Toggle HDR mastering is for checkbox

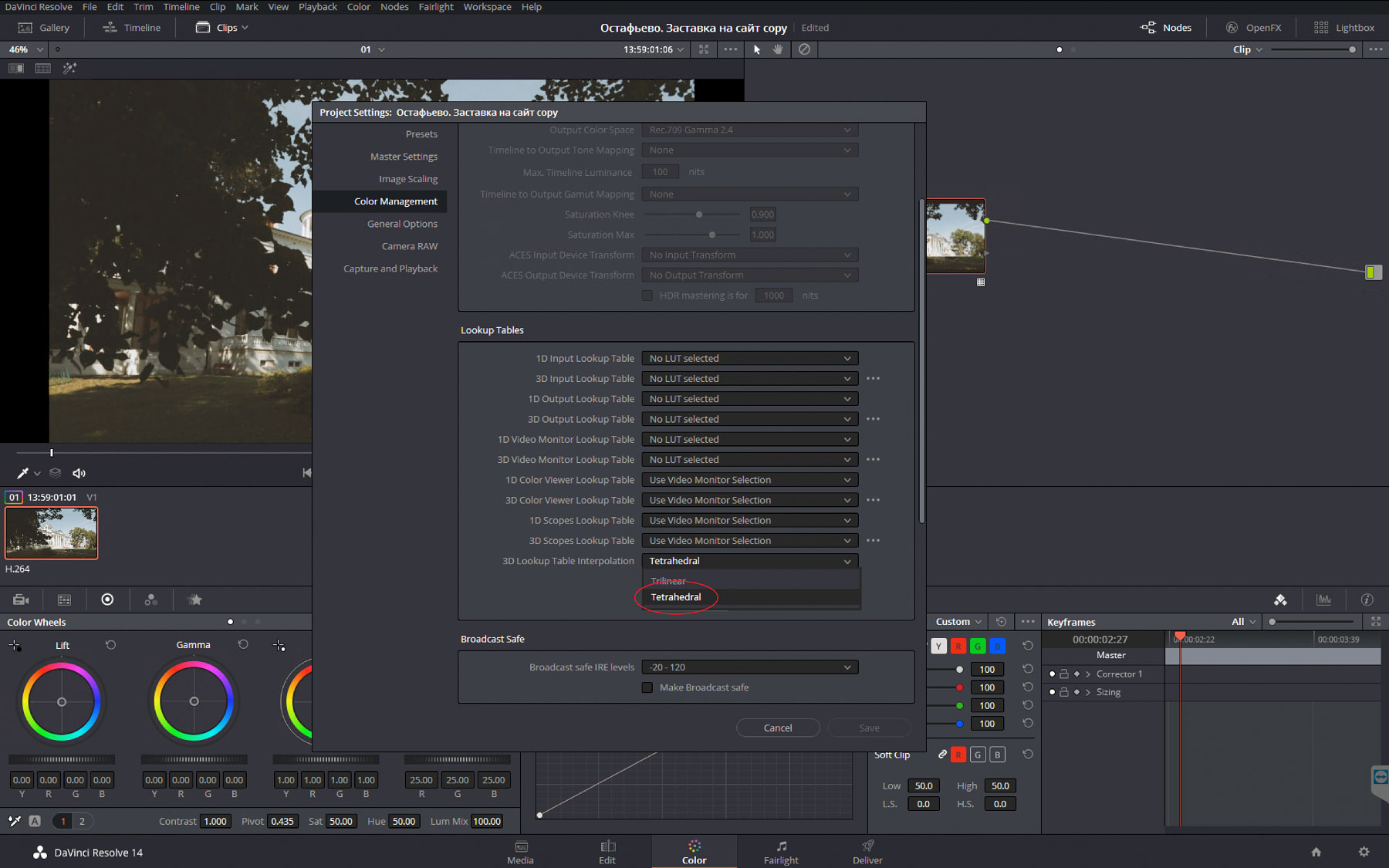tap(647, 296)
